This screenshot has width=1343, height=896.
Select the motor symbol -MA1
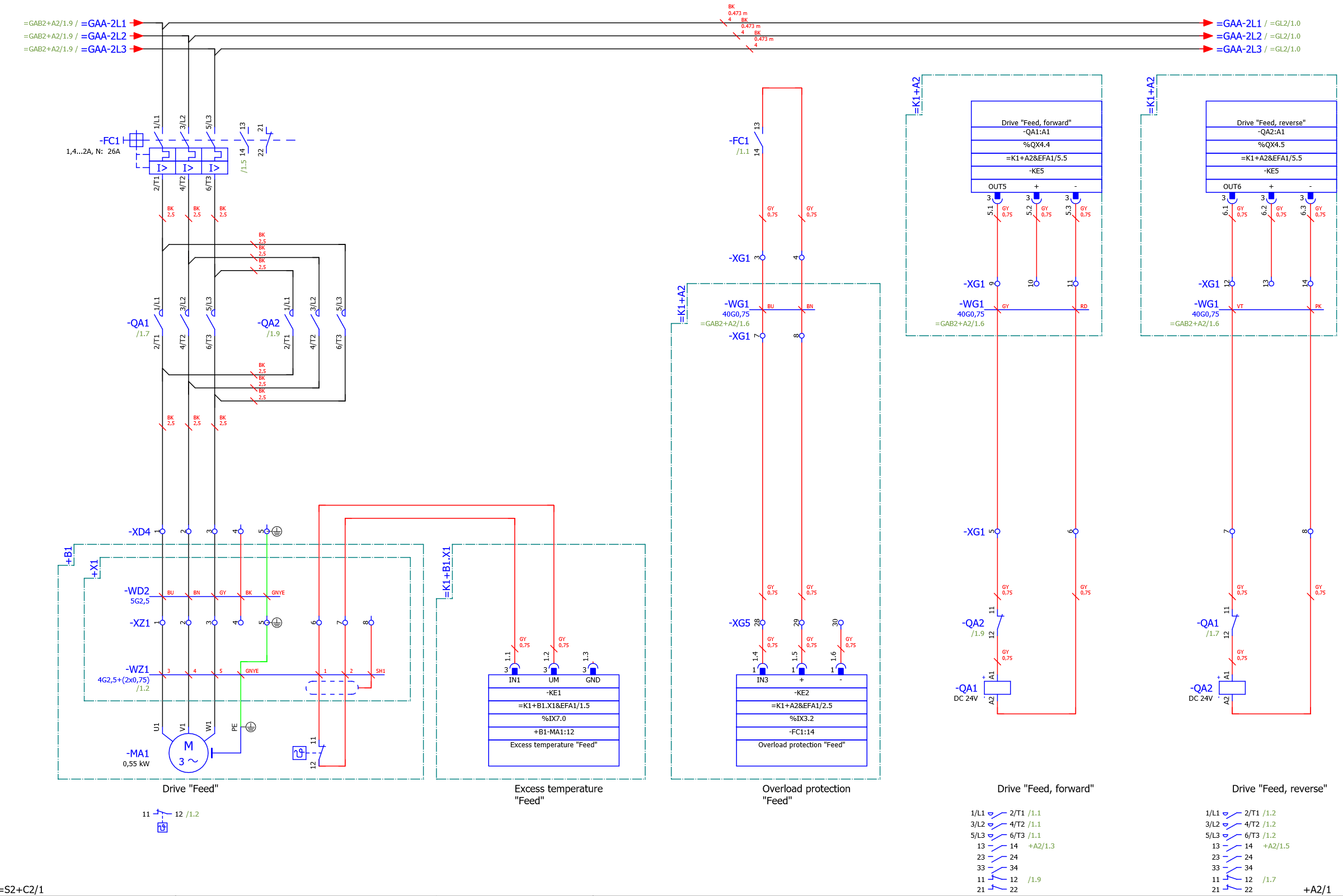(x=188, y=753)
